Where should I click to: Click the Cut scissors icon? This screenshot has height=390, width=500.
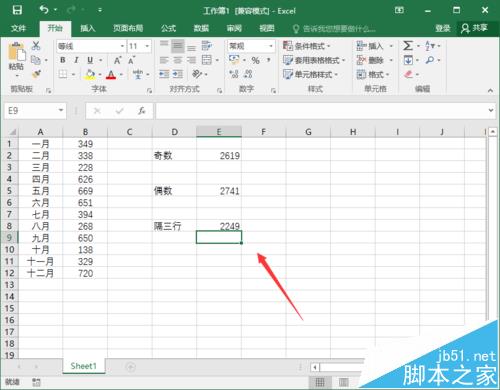click(x=36, y=46)
